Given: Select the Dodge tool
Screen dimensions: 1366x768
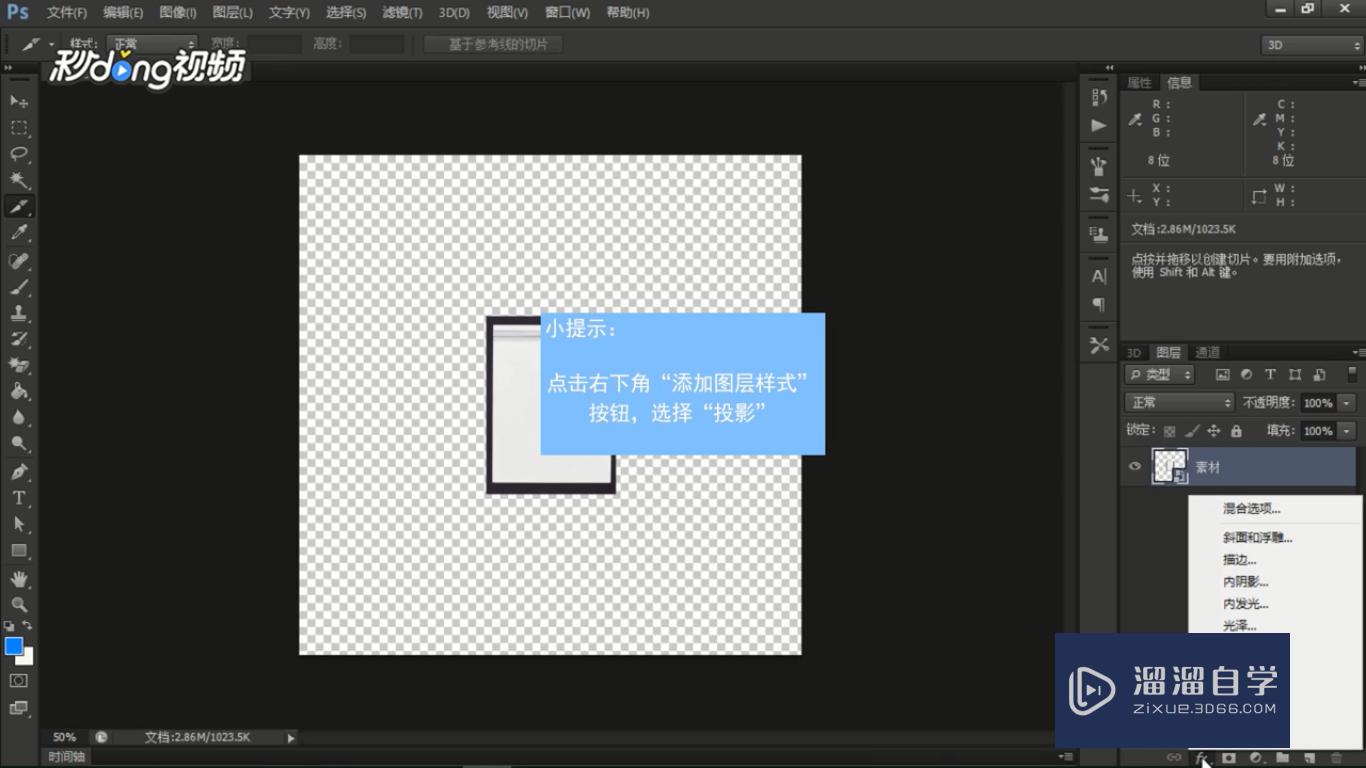Looking at the screenshot, I should pyautogui.click(x=19, y=443).
